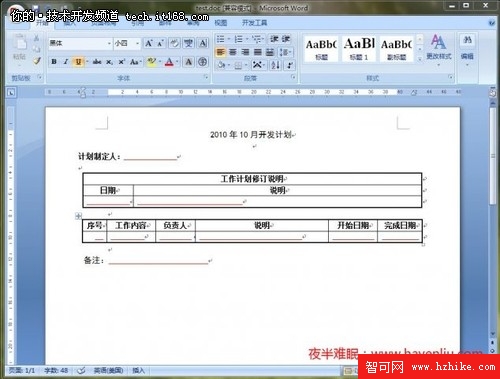500x379 pixels.
Task: Toggle Bold formatting button
Action: point(54,62)
